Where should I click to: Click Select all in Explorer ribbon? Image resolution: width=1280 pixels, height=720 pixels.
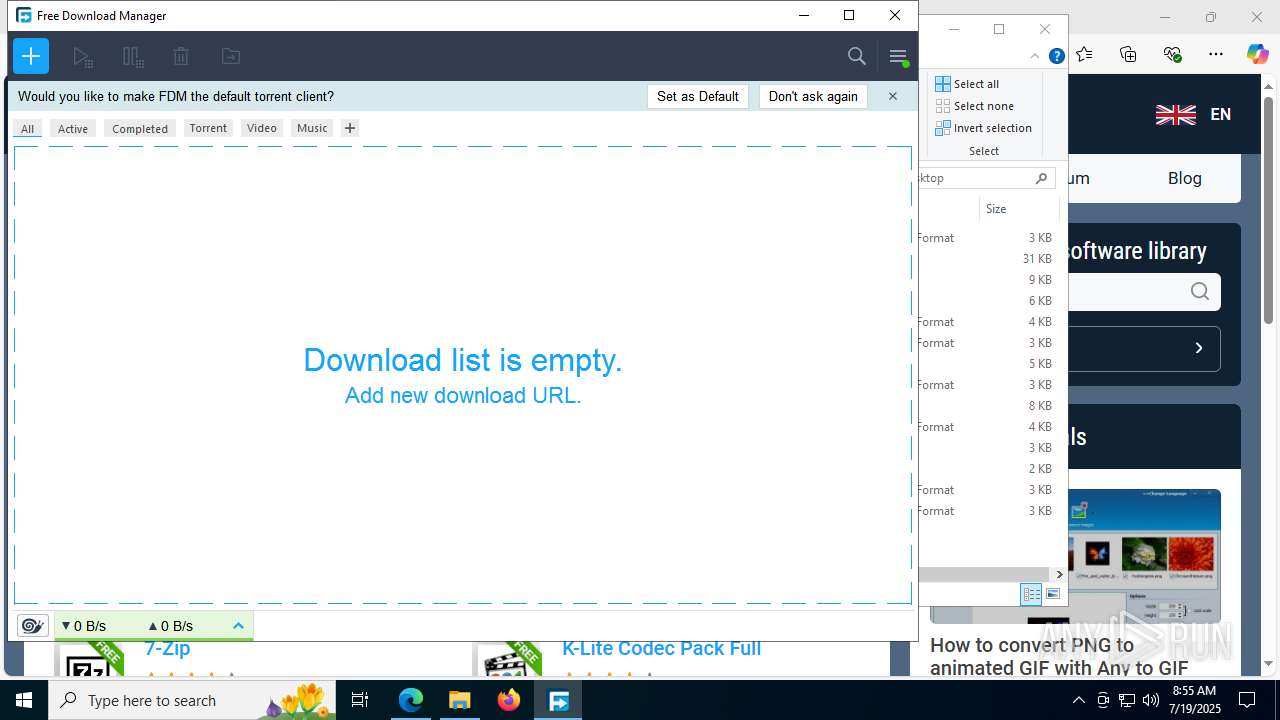coord(967,84)
